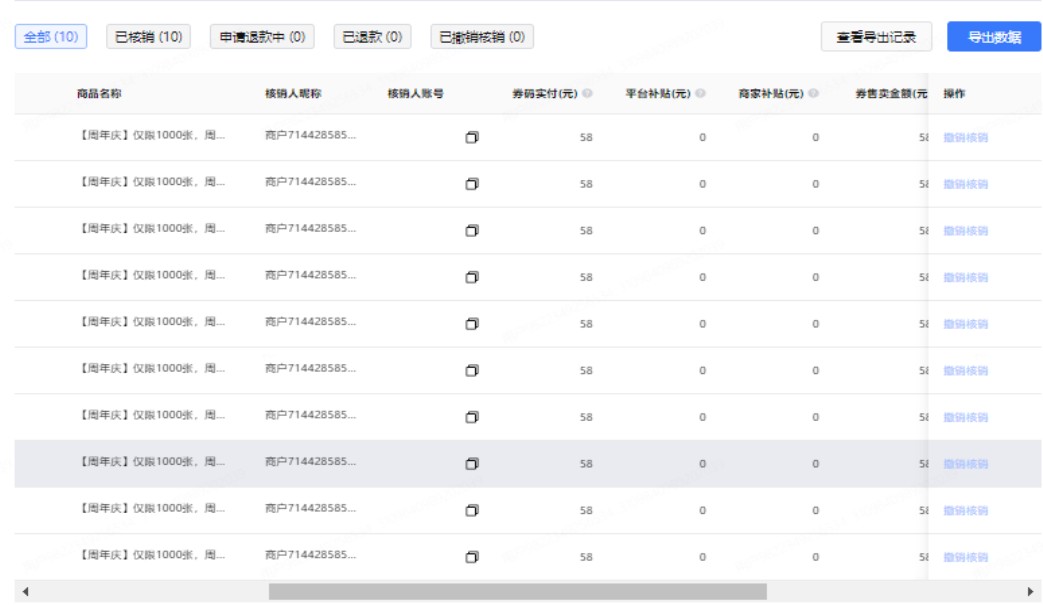
Task: Click the 查看导出记录 button
Action: [x=876, y=37]
